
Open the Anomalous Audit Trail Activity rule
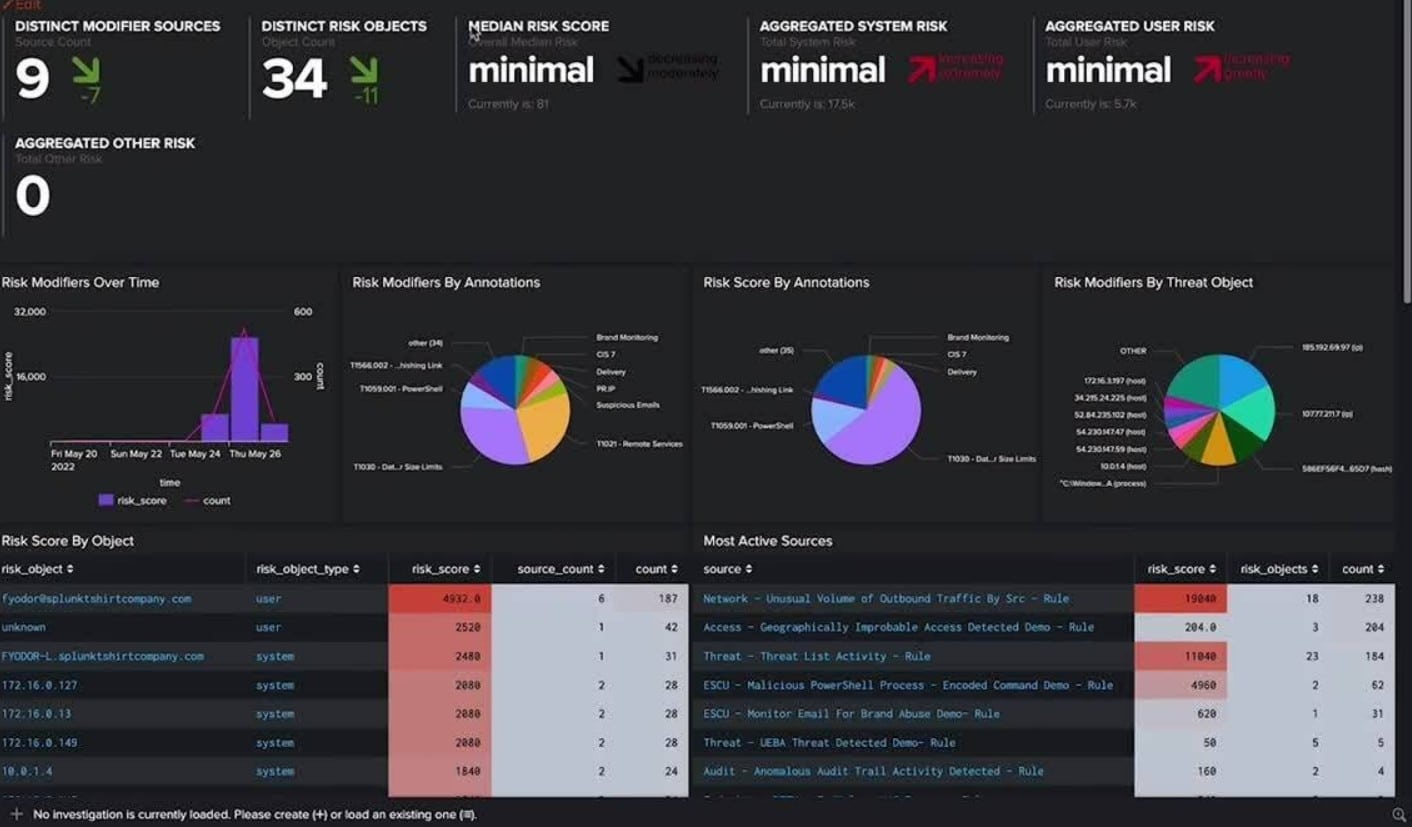(873, 772)
